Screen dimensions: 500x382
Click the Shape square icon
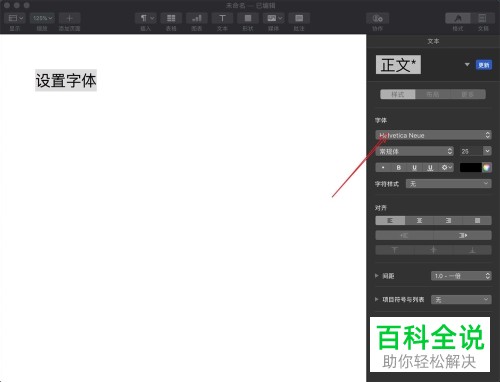[248, 18]
